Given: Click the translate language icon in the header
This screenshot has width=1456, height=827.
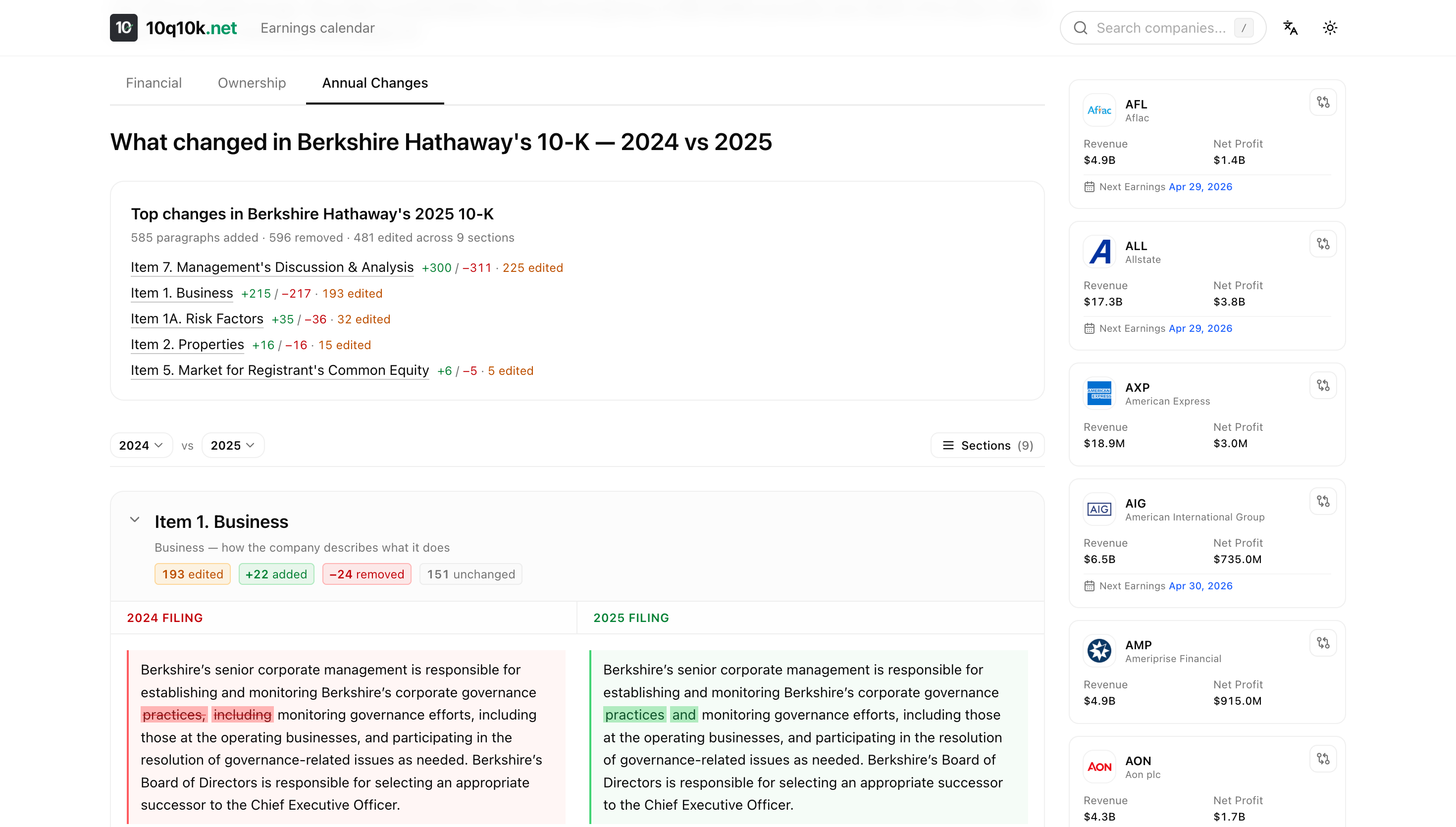Looking at the screenshot, I should pyautogui.click(x=1290, y=27).
